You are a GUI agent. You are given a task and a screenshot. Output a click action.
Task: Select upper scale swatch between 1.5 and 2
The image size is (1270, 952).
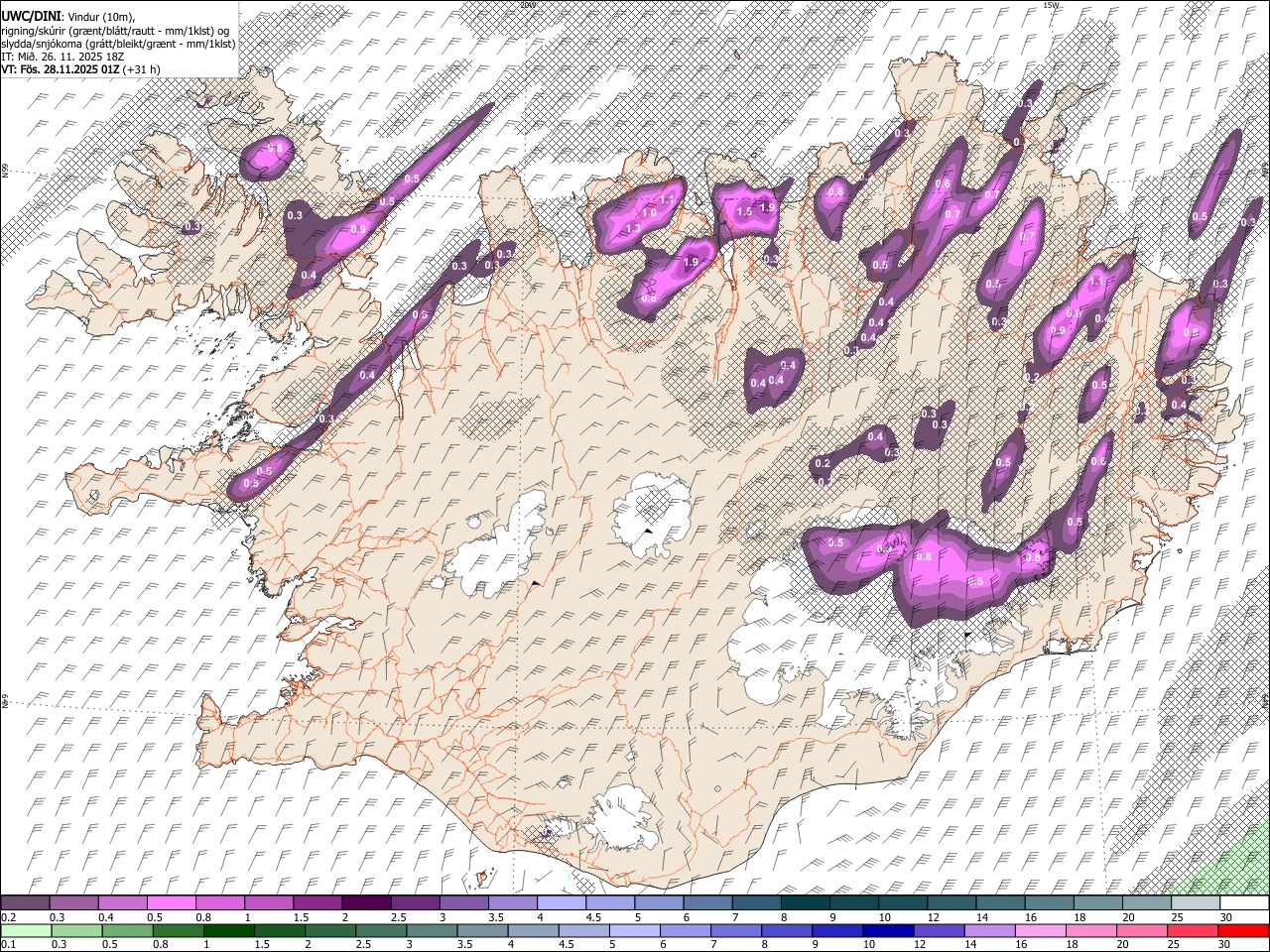(x=317, y=903)
